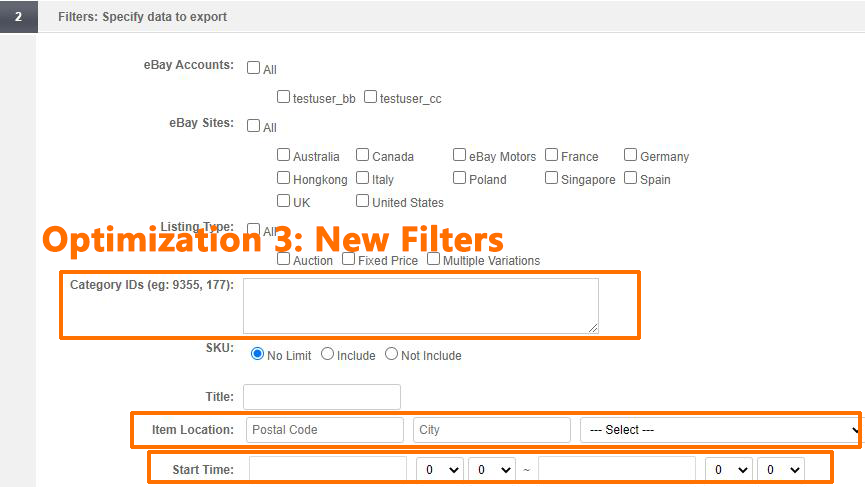The image size is (865, 487).
Task: Check the eBay Accounts All checkbox
Action: (253, 68)
